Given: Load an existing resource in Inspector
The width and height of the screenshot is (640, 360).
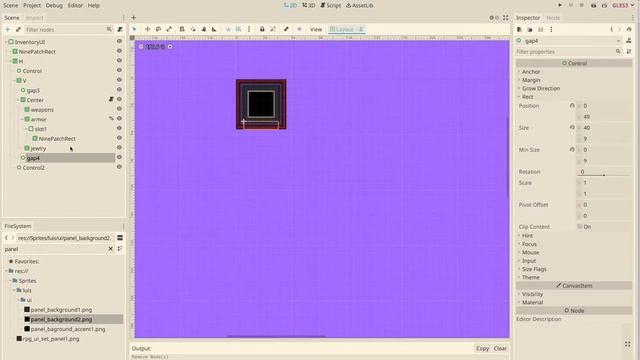Looking at the screenshot, I should pyautogui.click(x=530, y=29).
